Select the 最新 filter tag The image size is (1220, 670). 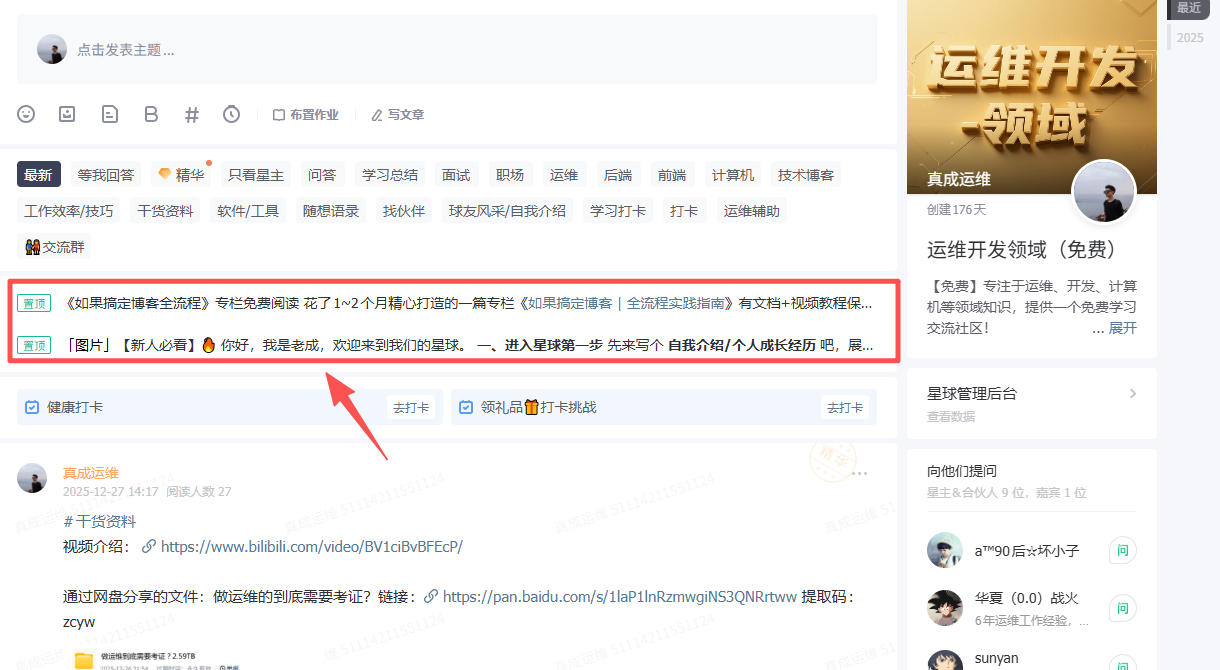pos(38,175)
